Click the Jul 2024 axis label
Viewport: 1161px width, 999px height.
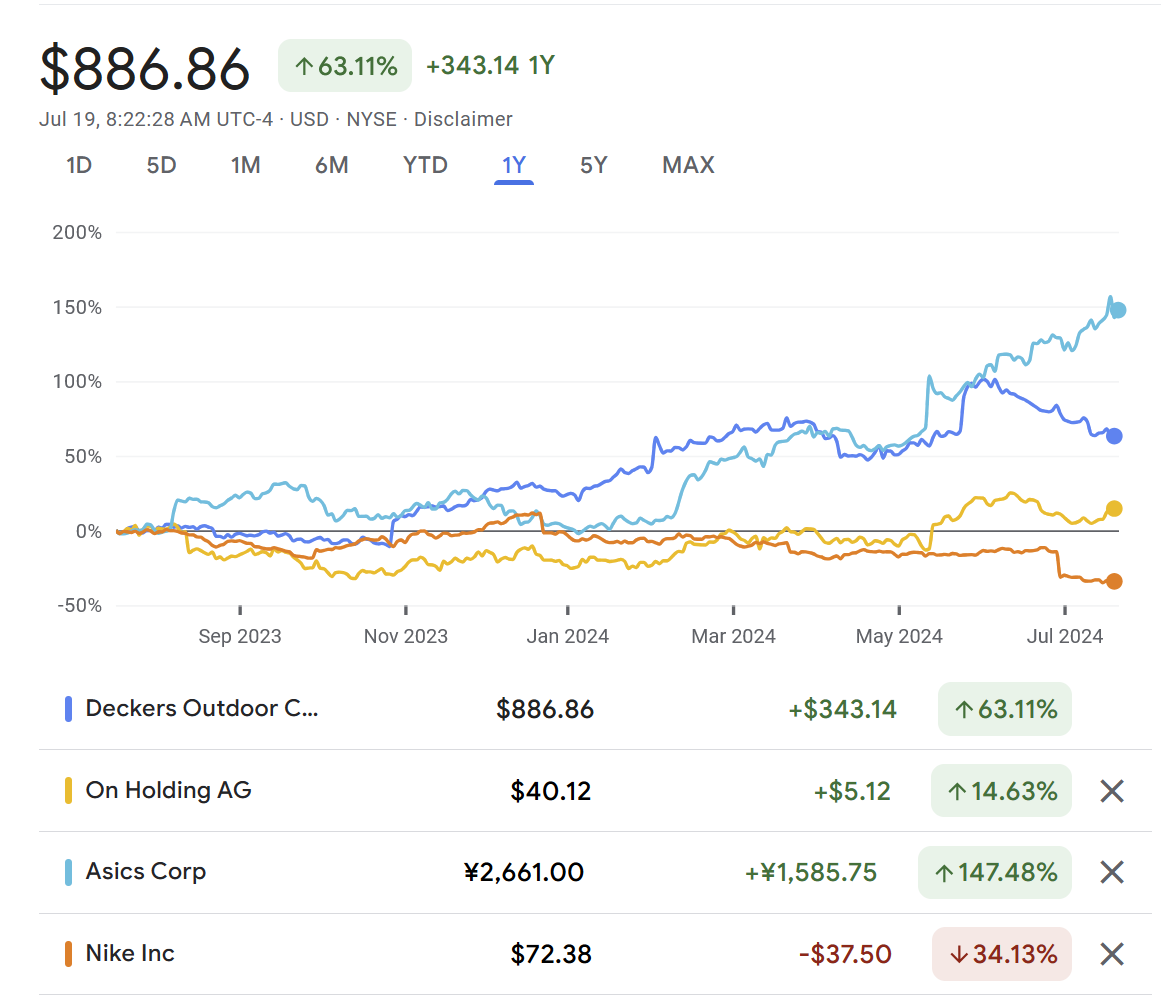coord(1065,636)
